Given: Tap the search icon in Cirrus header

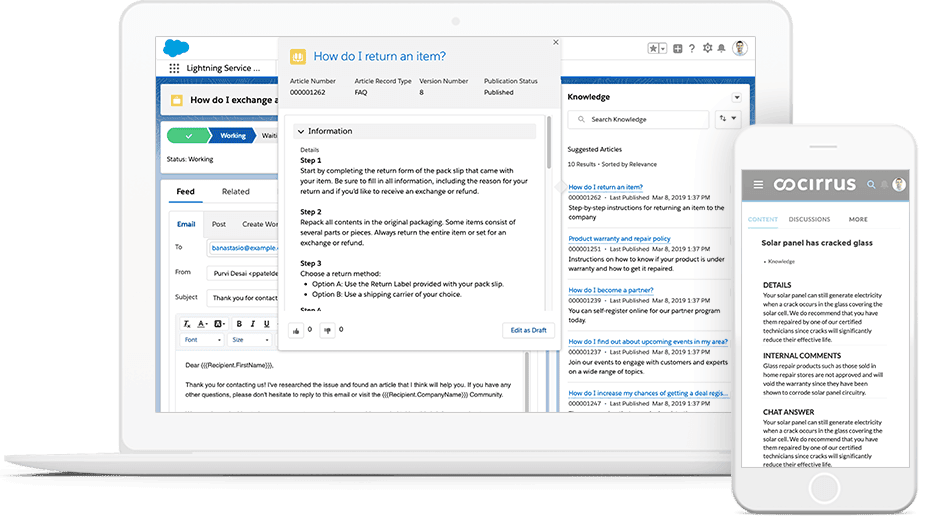Looking at the screenshot, I should click(x=871, y=185).
